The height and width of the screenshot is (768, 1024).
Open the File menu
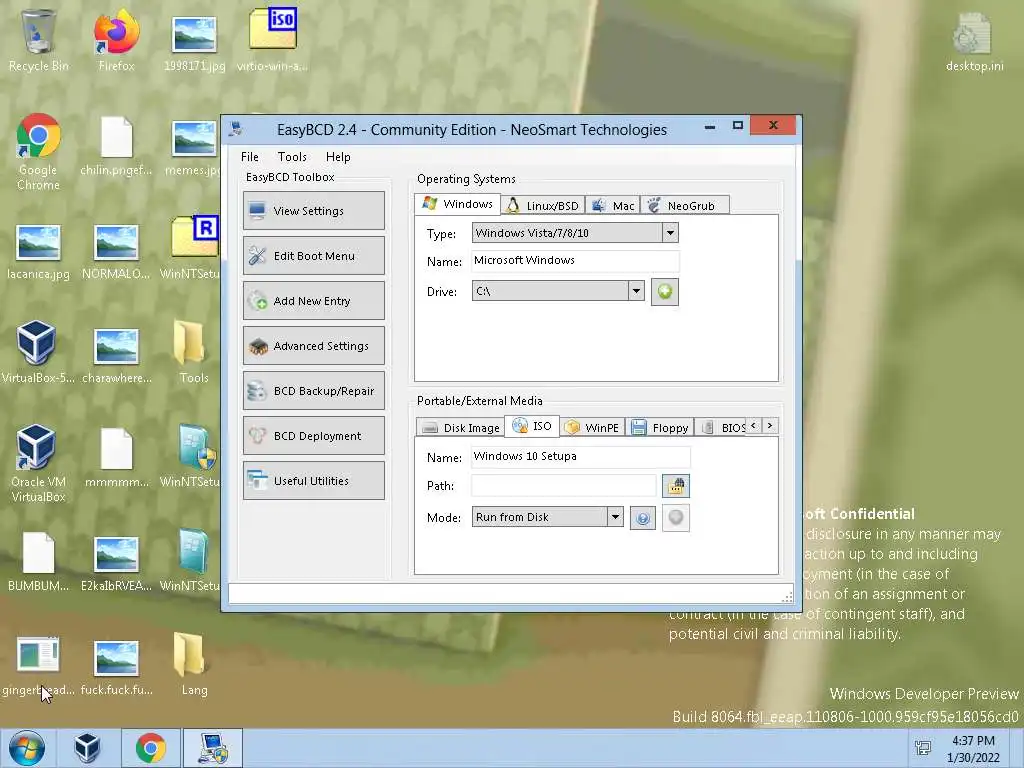pos(249,157)
